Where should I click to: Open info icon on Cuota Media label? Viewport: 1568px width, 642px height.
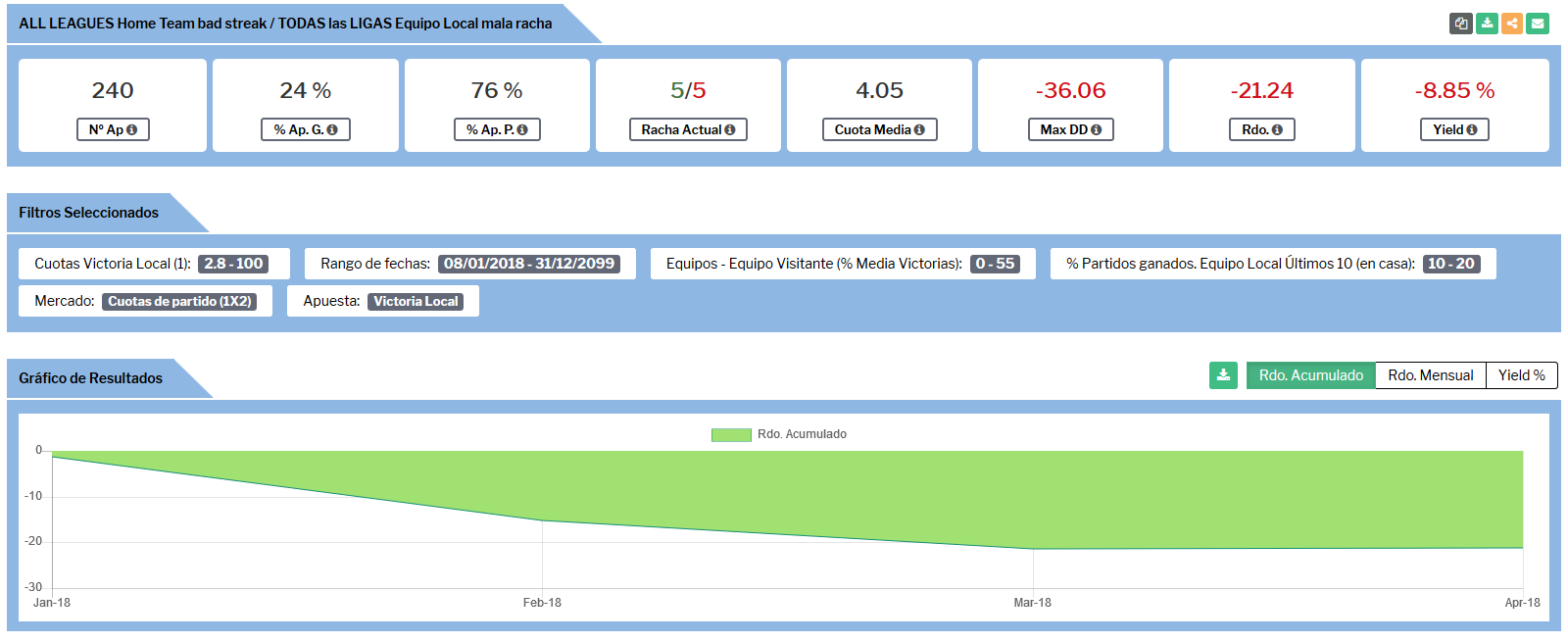pos(919,129)
